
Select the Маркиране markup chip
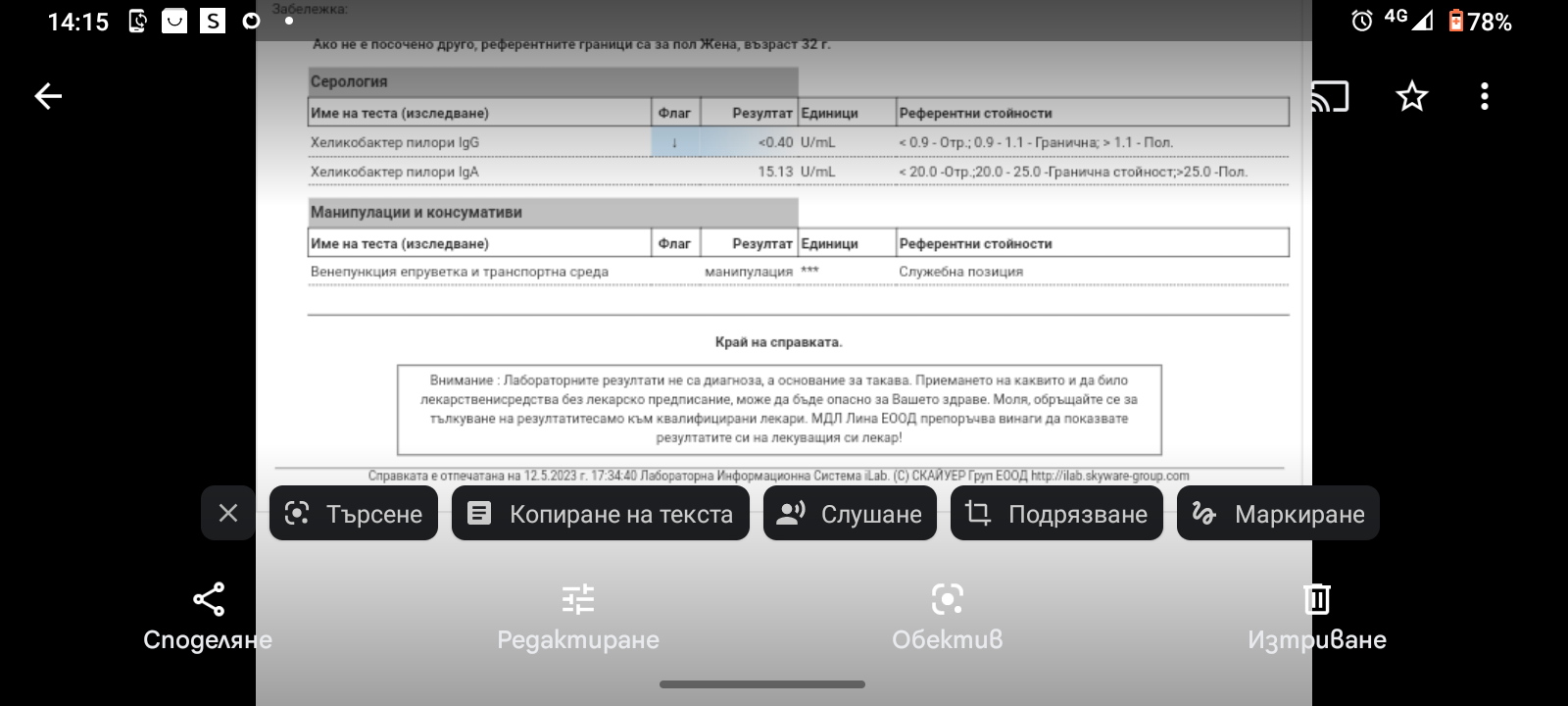click(x=1278, y=513)
